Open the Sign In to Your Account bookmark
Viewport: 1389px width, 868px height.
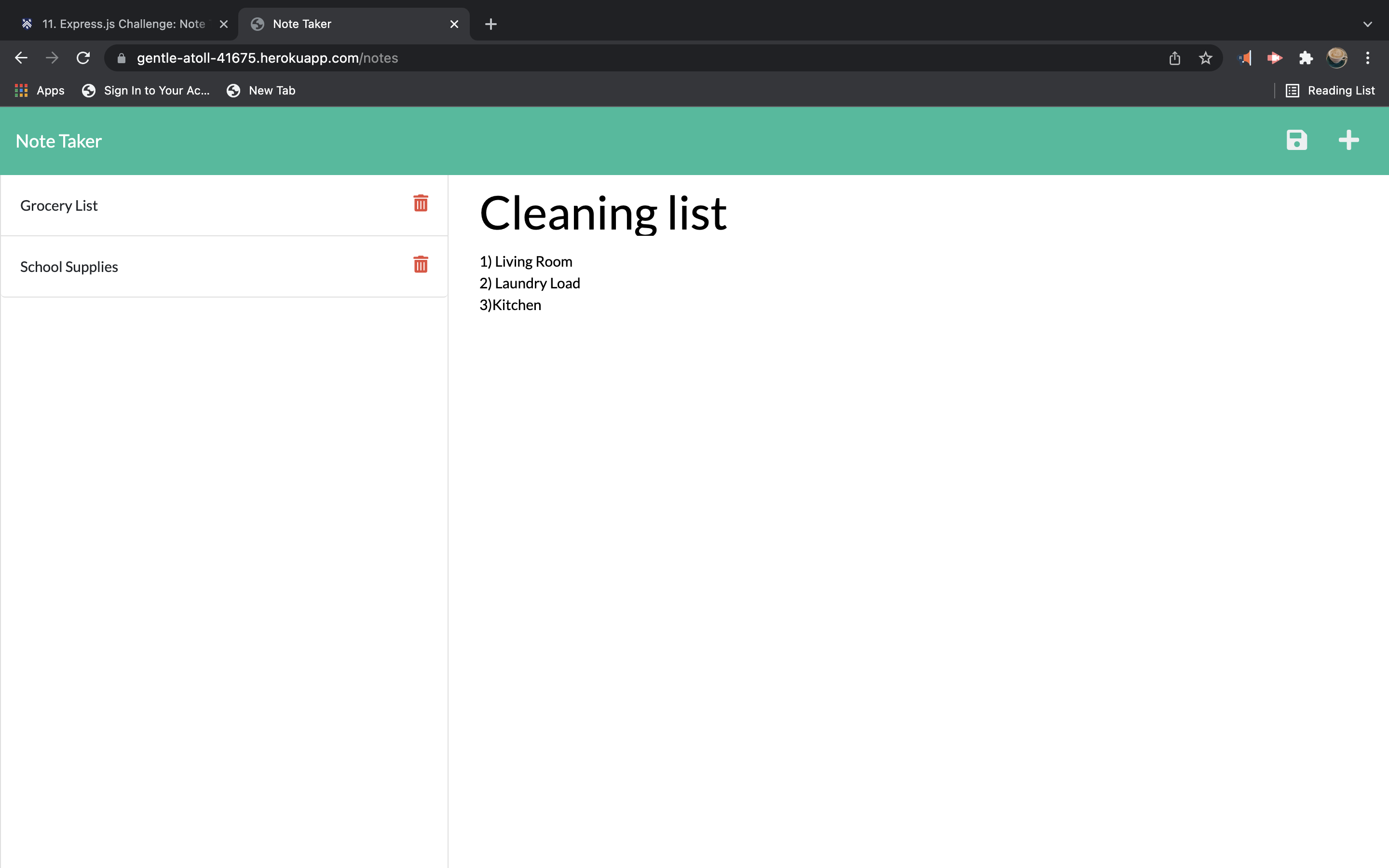(146, 90)
